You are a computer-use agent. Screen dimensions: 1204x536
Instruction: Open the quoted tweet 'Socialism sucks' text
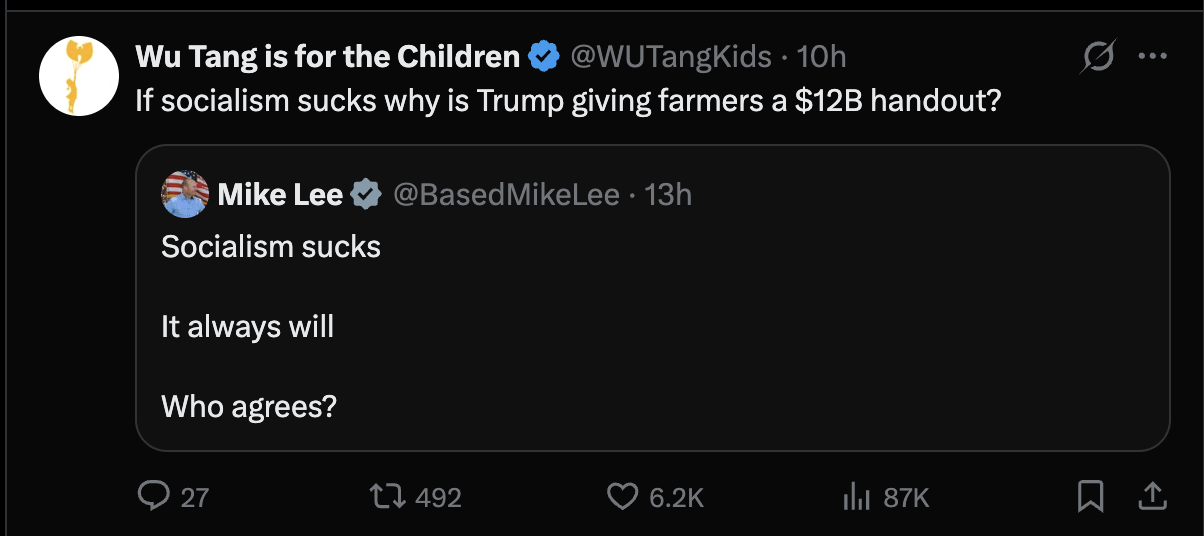pyautogui.click(x=271, y=247)
